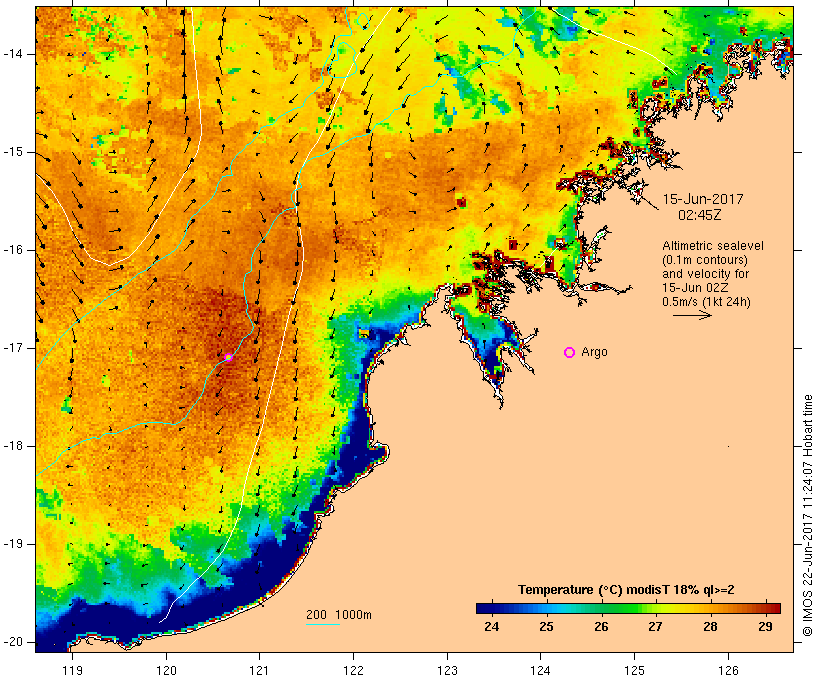Click the '15-Jun 02Z' caption line
This screenshot has height=680, width=820.
[695, 288]
